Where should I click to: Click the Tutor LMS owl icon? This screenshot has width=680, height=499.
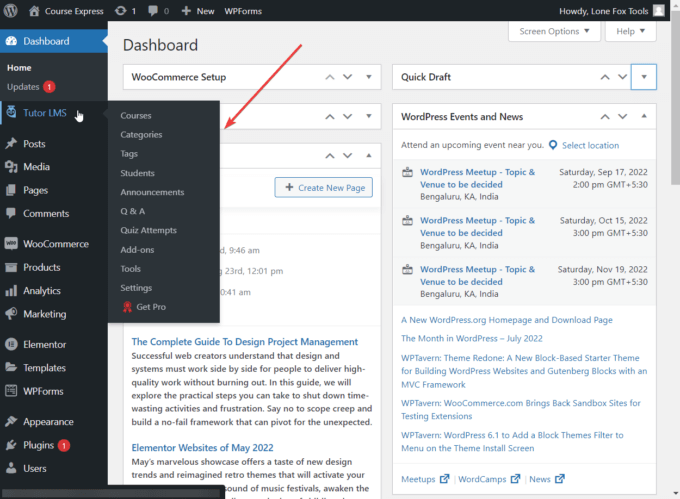click(x=11, y=112)
